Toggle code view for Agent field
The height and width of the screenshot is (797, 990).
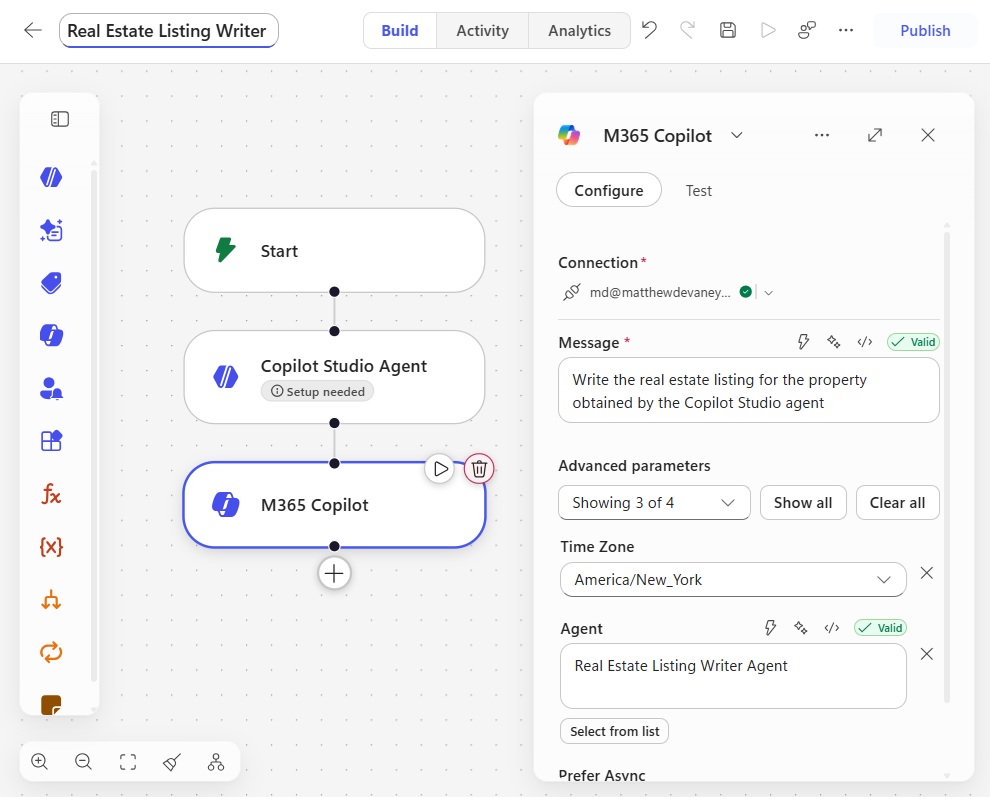click(832, 627)
